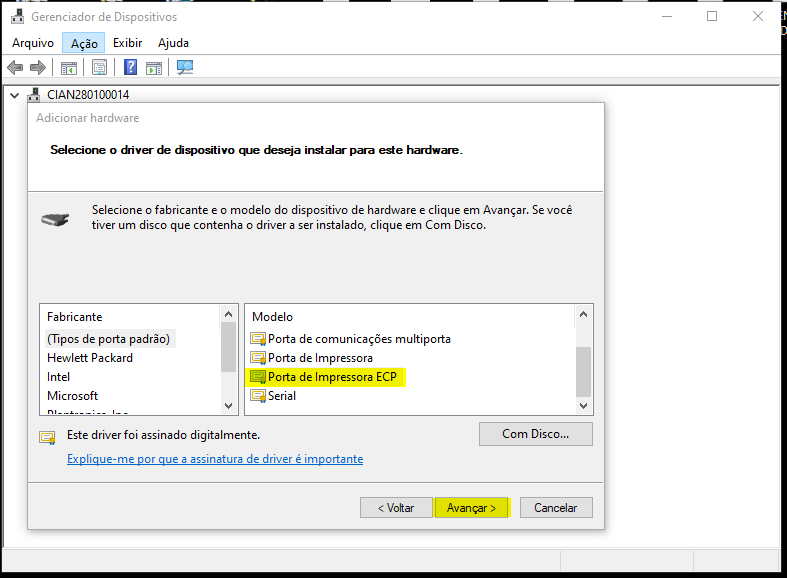
Task: Click the Modelo list scrollbar thumb
Action: [x=583, y=372]
